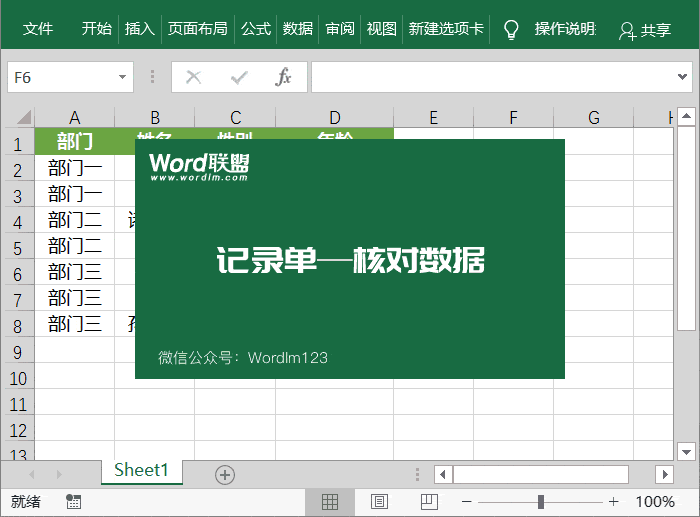This screenshot has width=700, height=517.
Task: Click the zoom in plus icon
Action: point(614,501)
